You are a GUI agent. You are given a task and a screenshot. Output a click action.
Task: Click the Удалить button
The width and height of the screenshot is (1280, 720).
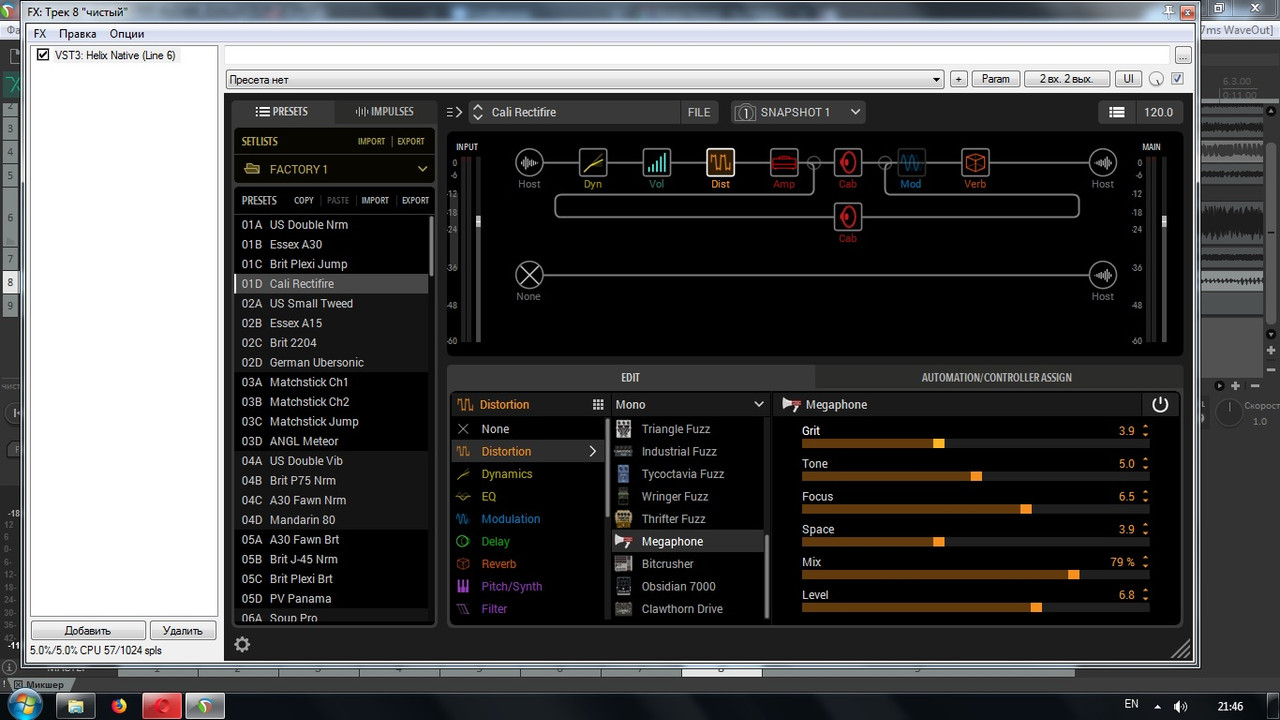183,630
